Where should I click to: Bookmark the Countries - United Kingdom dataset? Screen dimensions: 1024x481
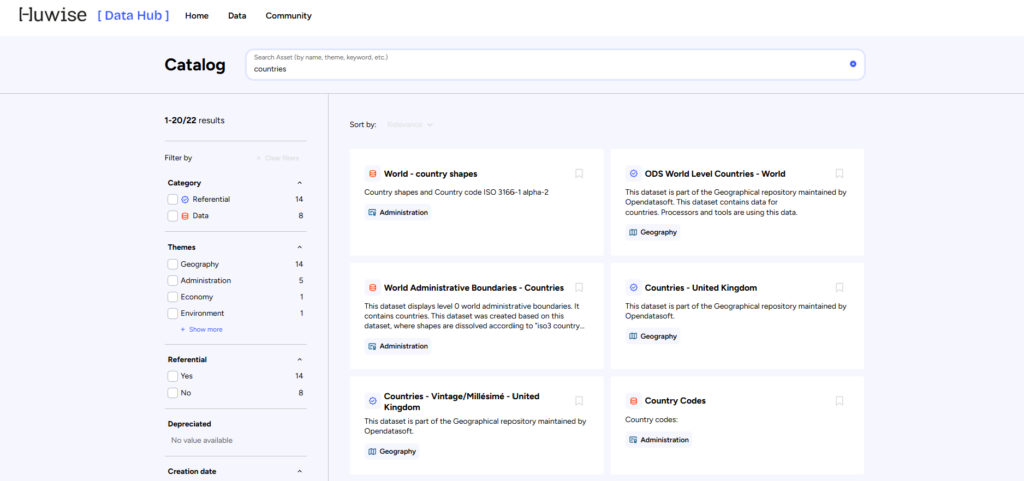tap(840, 287)
